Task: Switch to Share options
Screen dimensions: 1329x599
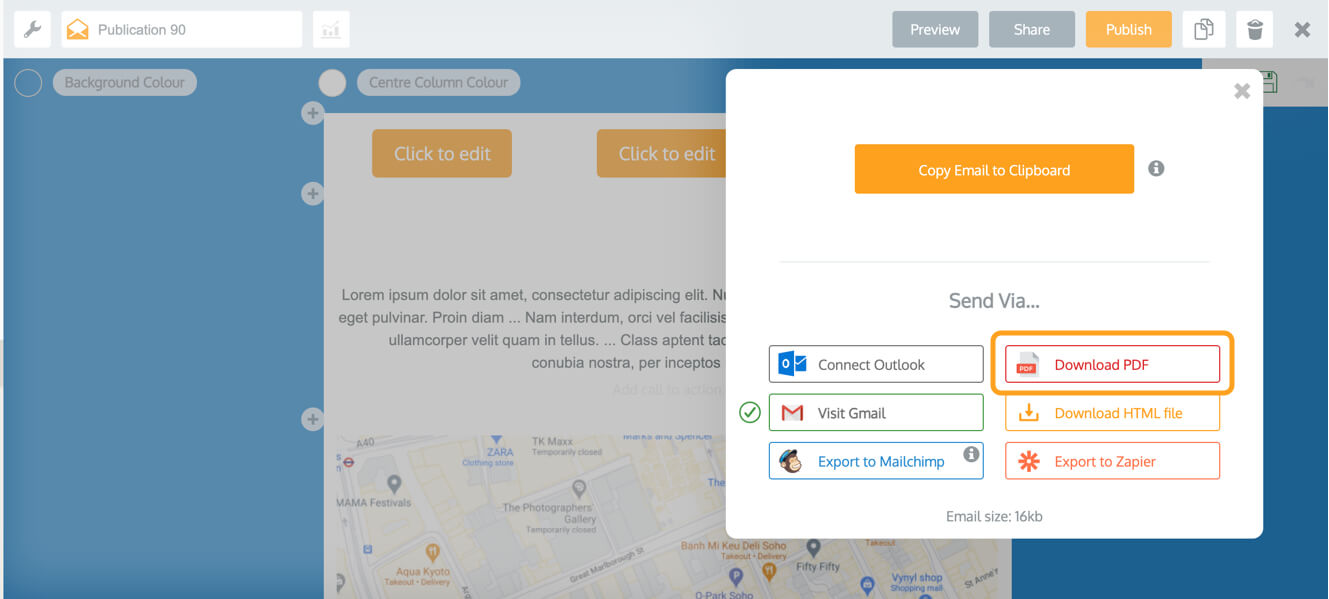Action: click(1031, 29)
